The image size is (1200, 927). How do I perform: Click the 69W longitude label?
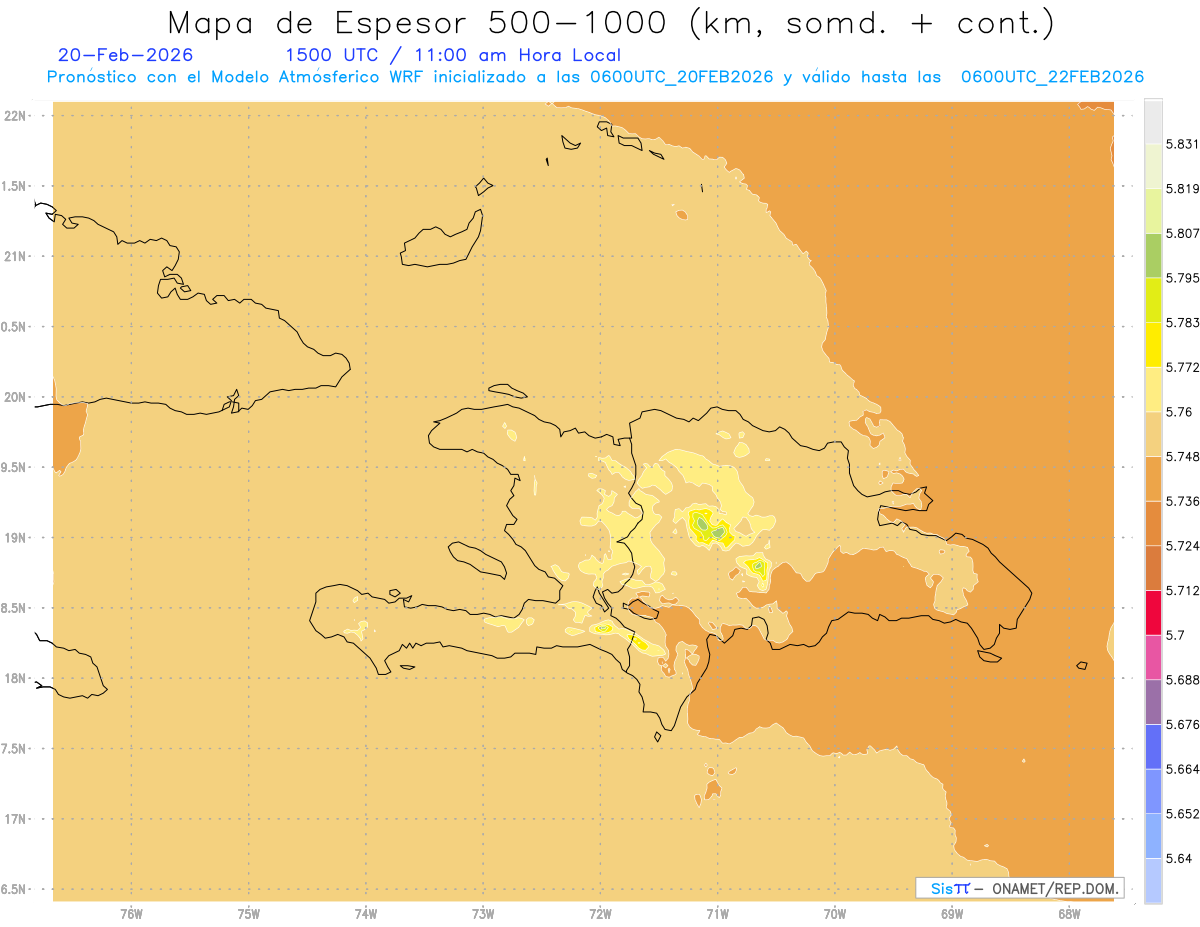(952, 913)
